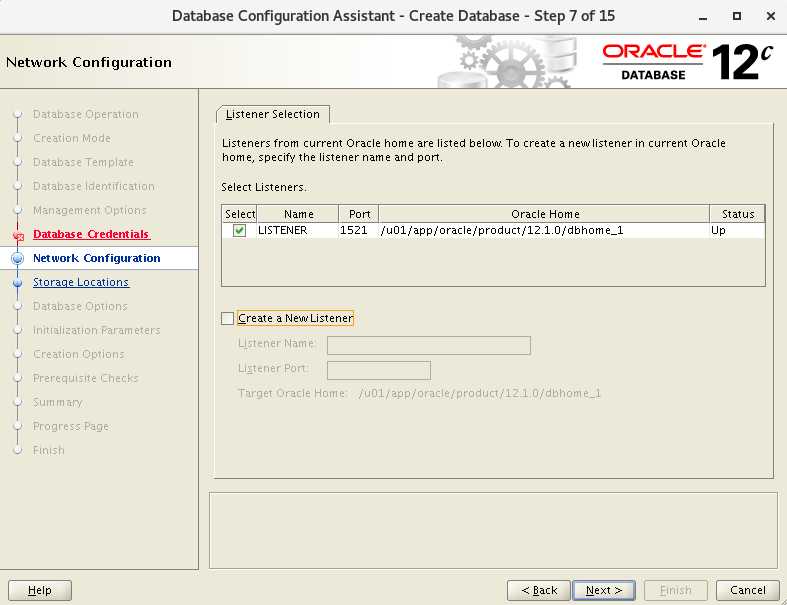Image resolution: width=787 pixels, height=605 pixels.
Task: Click the Target Oracle Home path text
Action: click(x=480, y=393)
